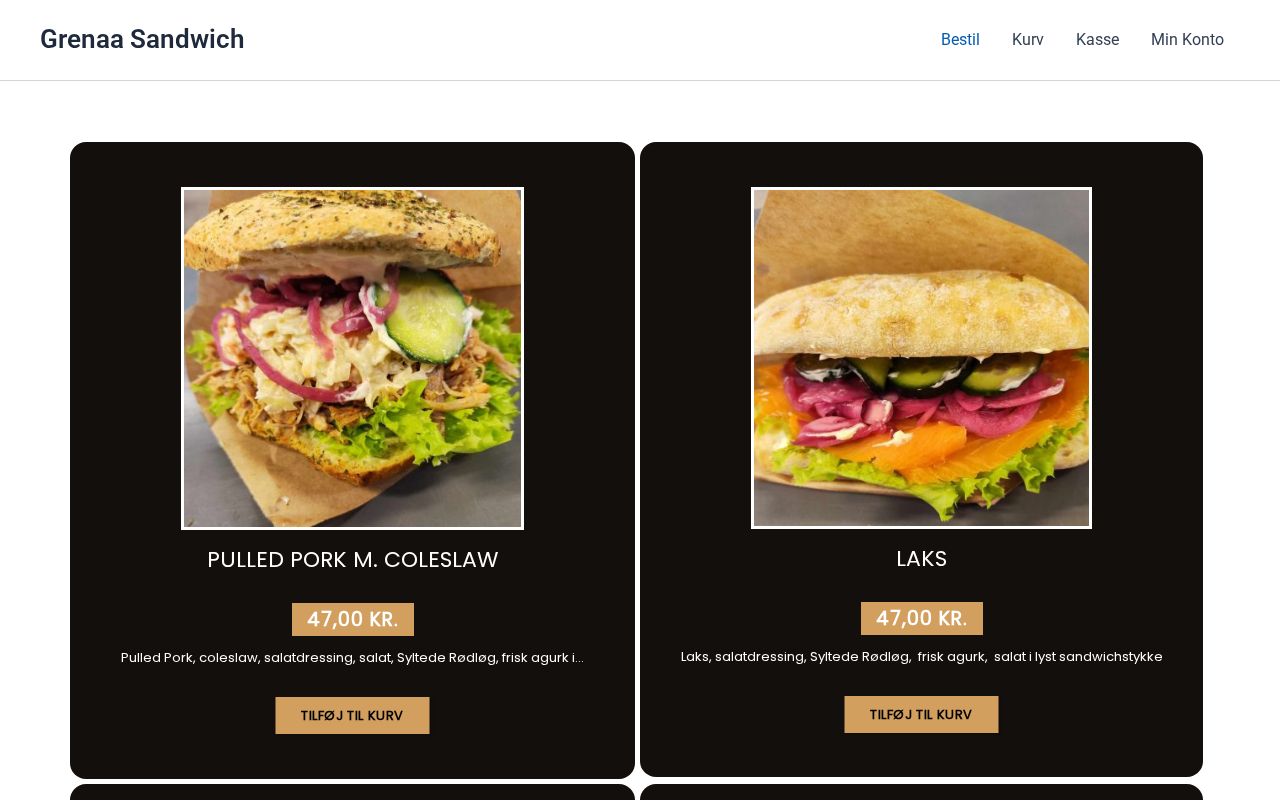This screenshot has width=1280, height=800.
Task: Select the Laks ingredients description text
Action: pyautogui.click(x=921, y=657)
